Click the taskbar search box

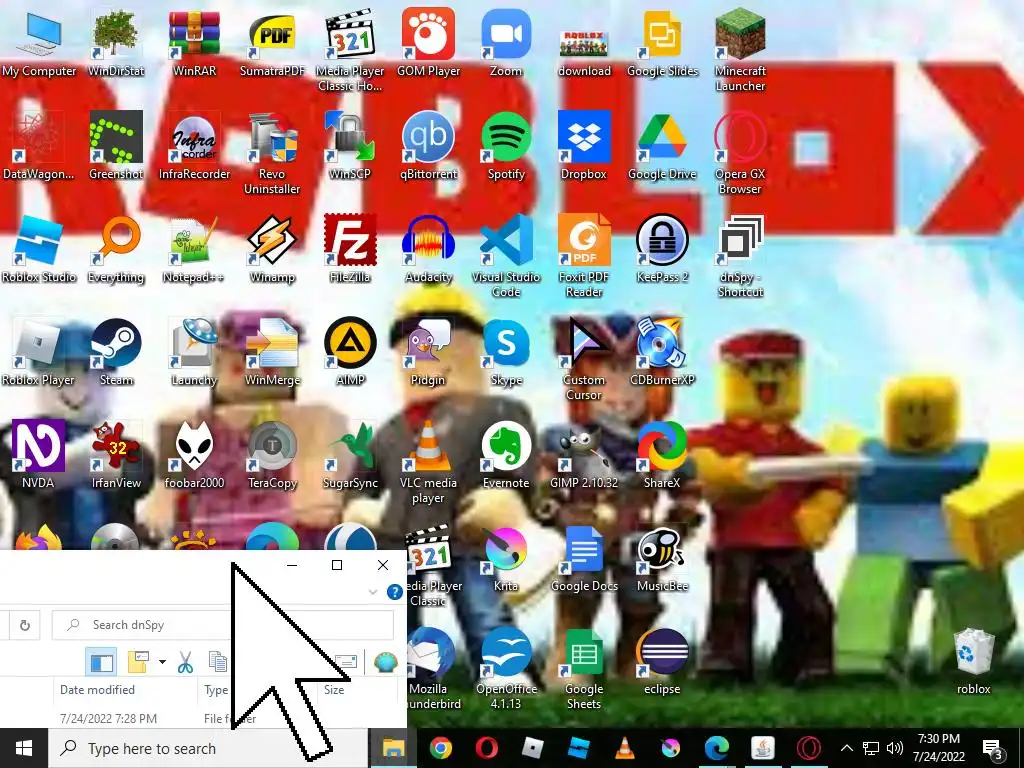pos(208,748)
